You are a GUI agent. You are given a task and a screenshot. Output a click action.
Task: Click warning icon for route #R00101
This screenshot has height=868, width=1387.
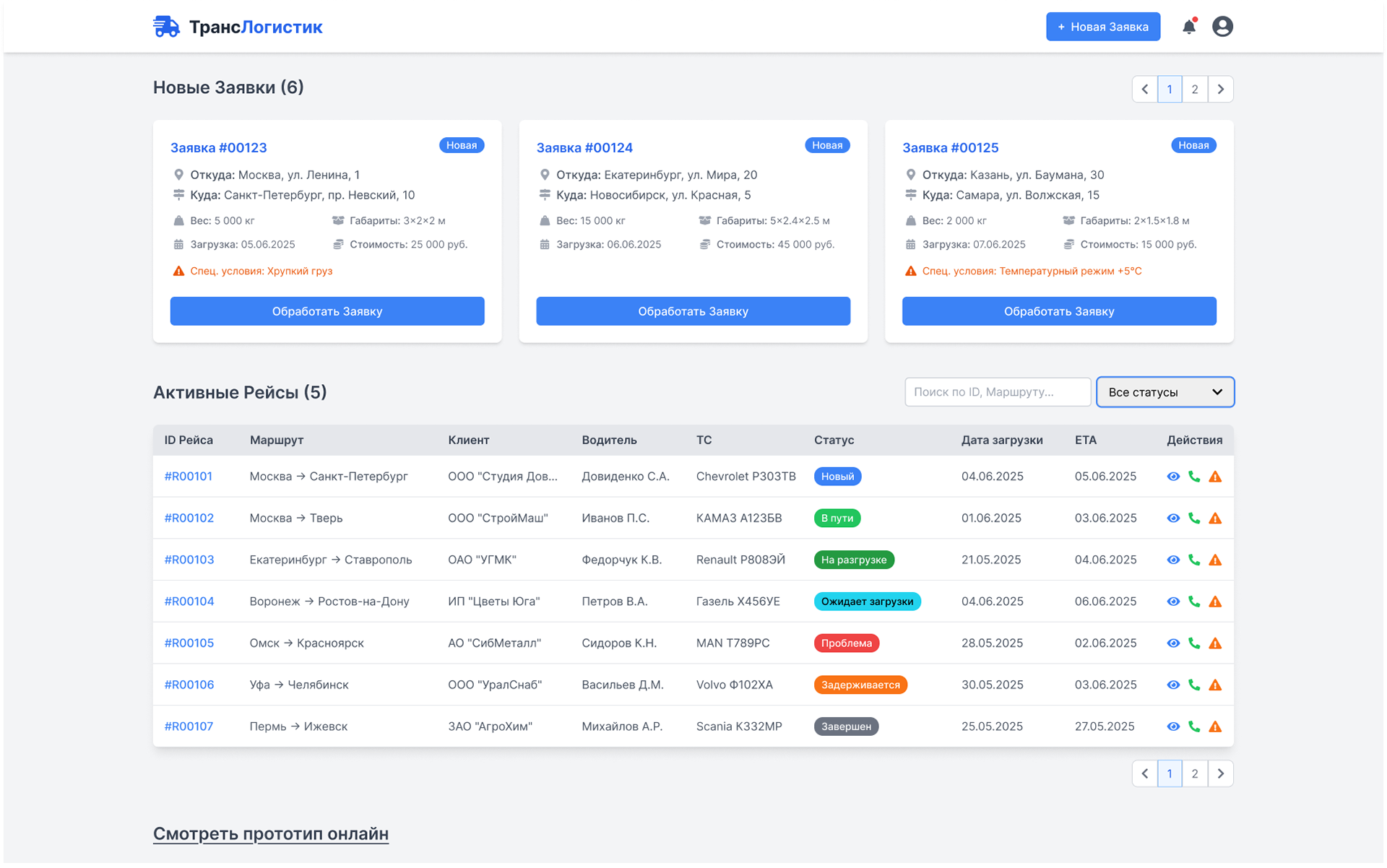tap(1215, 477)
